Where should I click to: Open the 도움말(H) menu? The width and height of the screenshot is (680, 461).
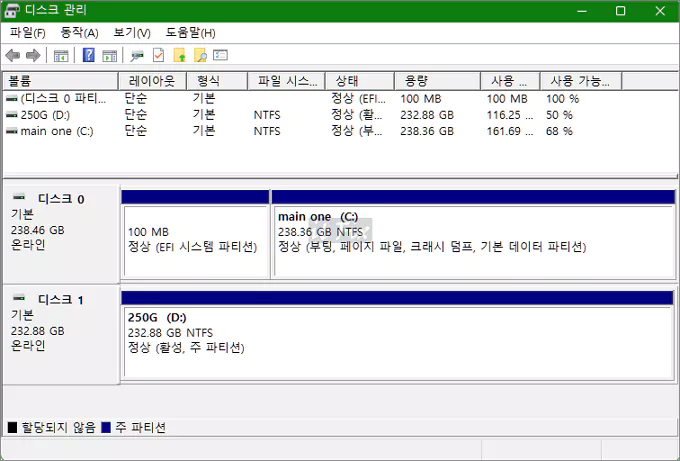pyautogui.click(x=190, y=33)
